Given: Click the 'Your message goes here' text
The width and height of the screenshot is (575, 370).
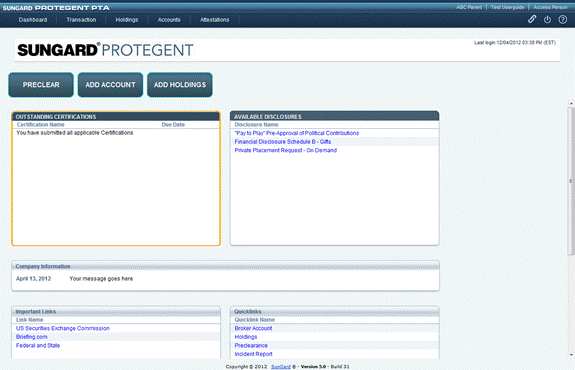Looking at the screenshot, I should [x=101, y=279].
